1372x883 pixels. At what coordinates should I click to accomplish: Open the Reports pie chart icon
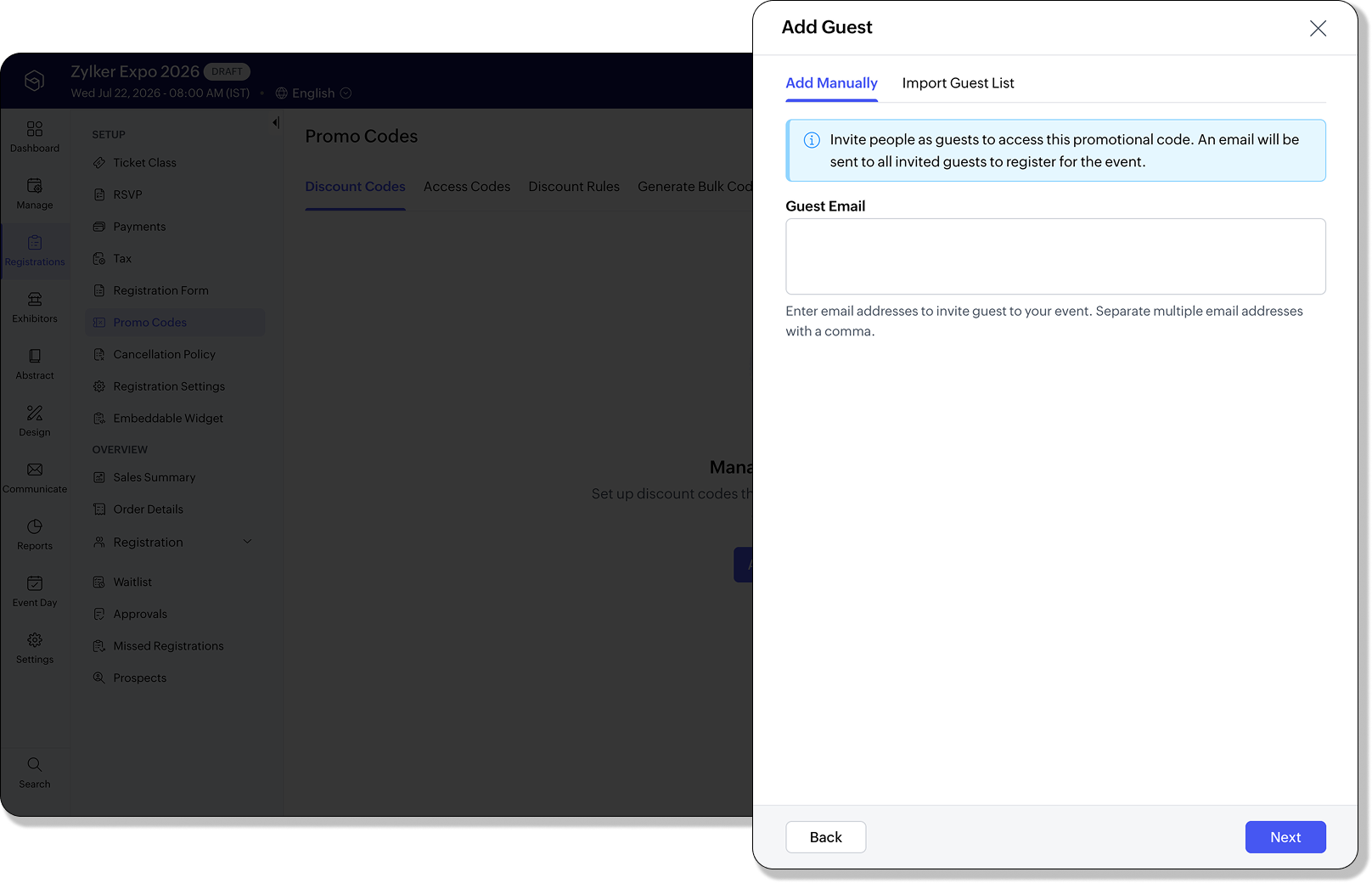35,526
